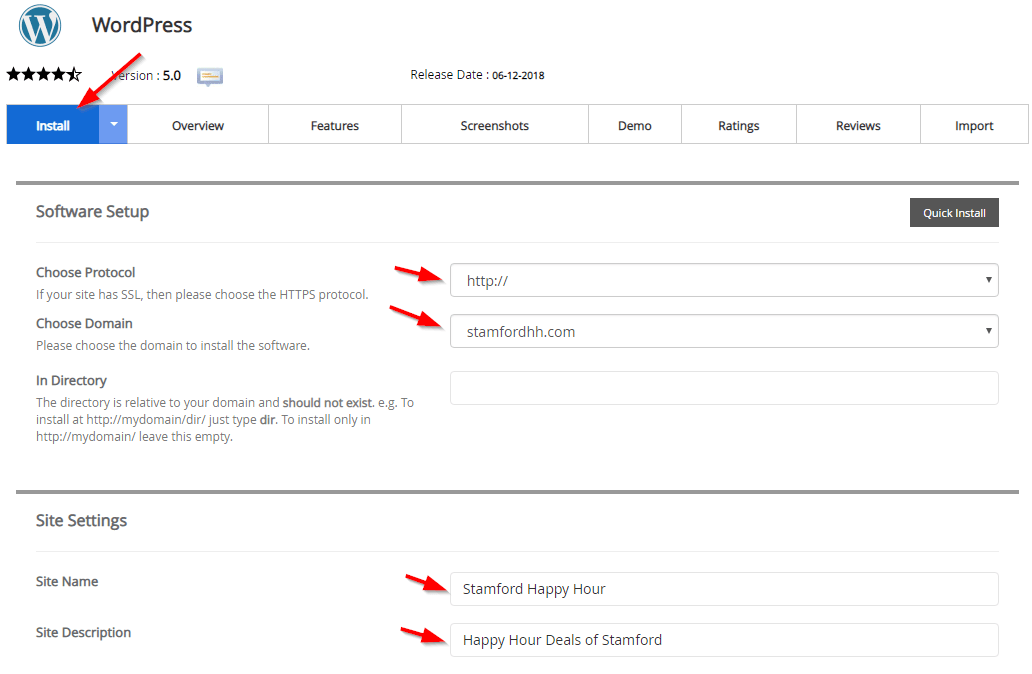
Task: Click the Release Date 06-12-2018 text
Action: (477, 75)
